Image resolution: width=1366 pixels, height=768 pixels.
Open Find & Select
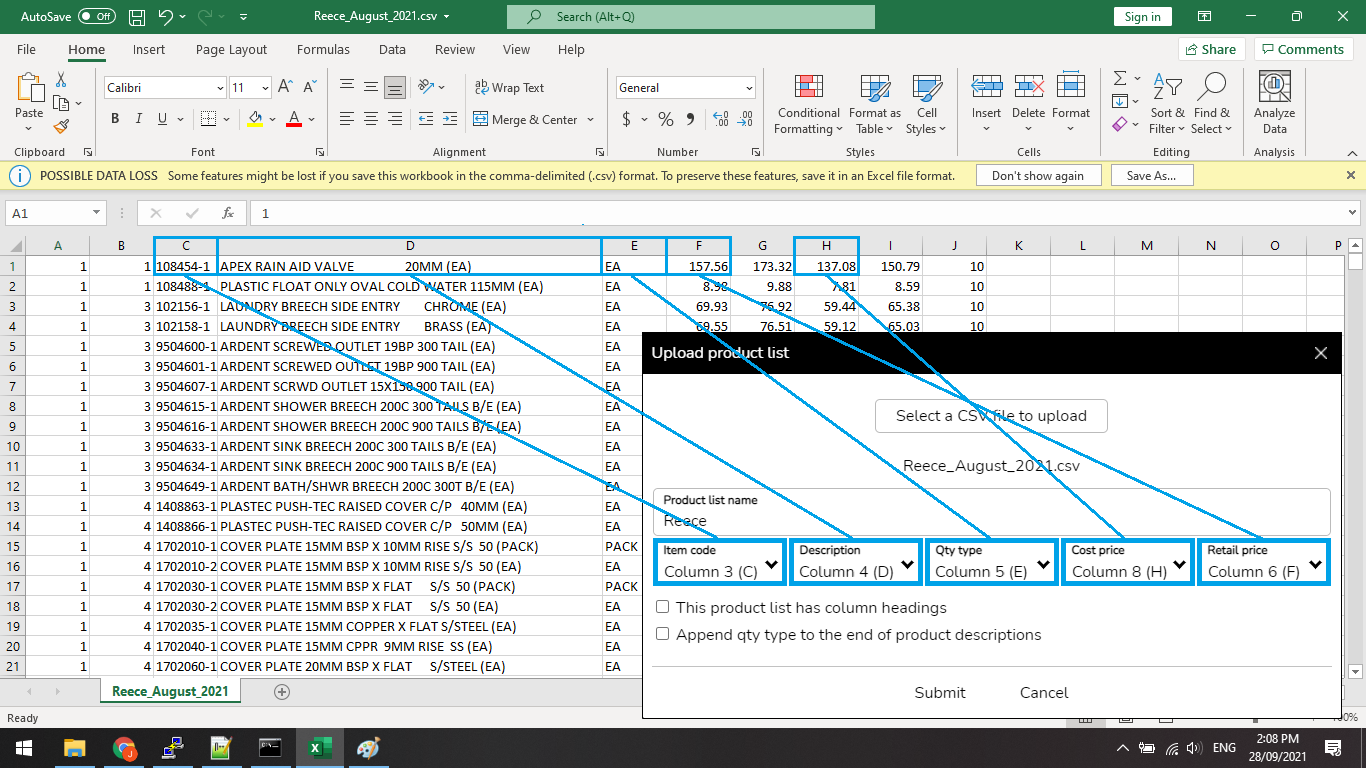[1212, 105]
